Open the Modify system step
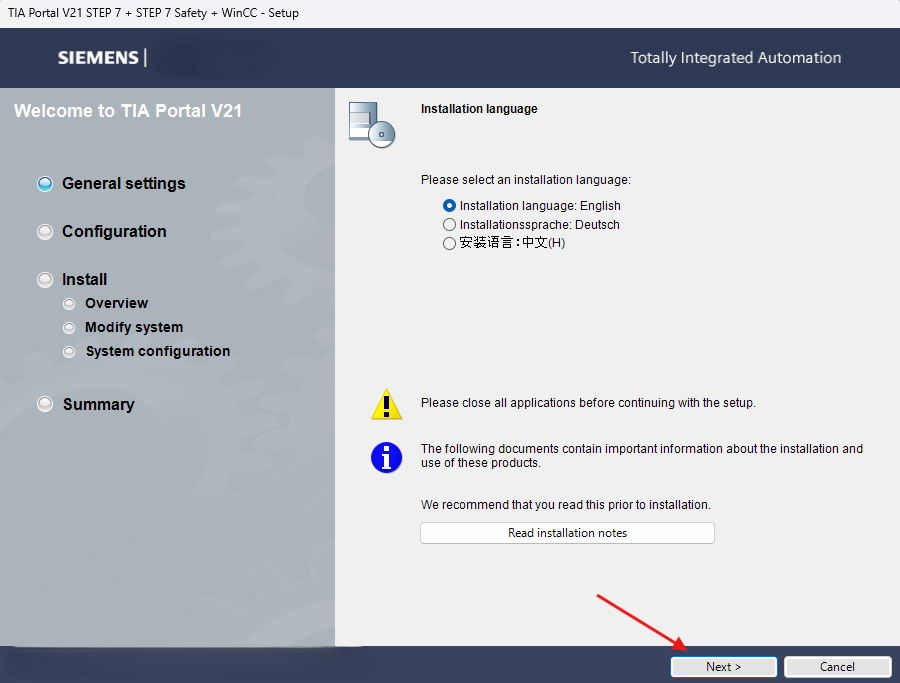 134,328
